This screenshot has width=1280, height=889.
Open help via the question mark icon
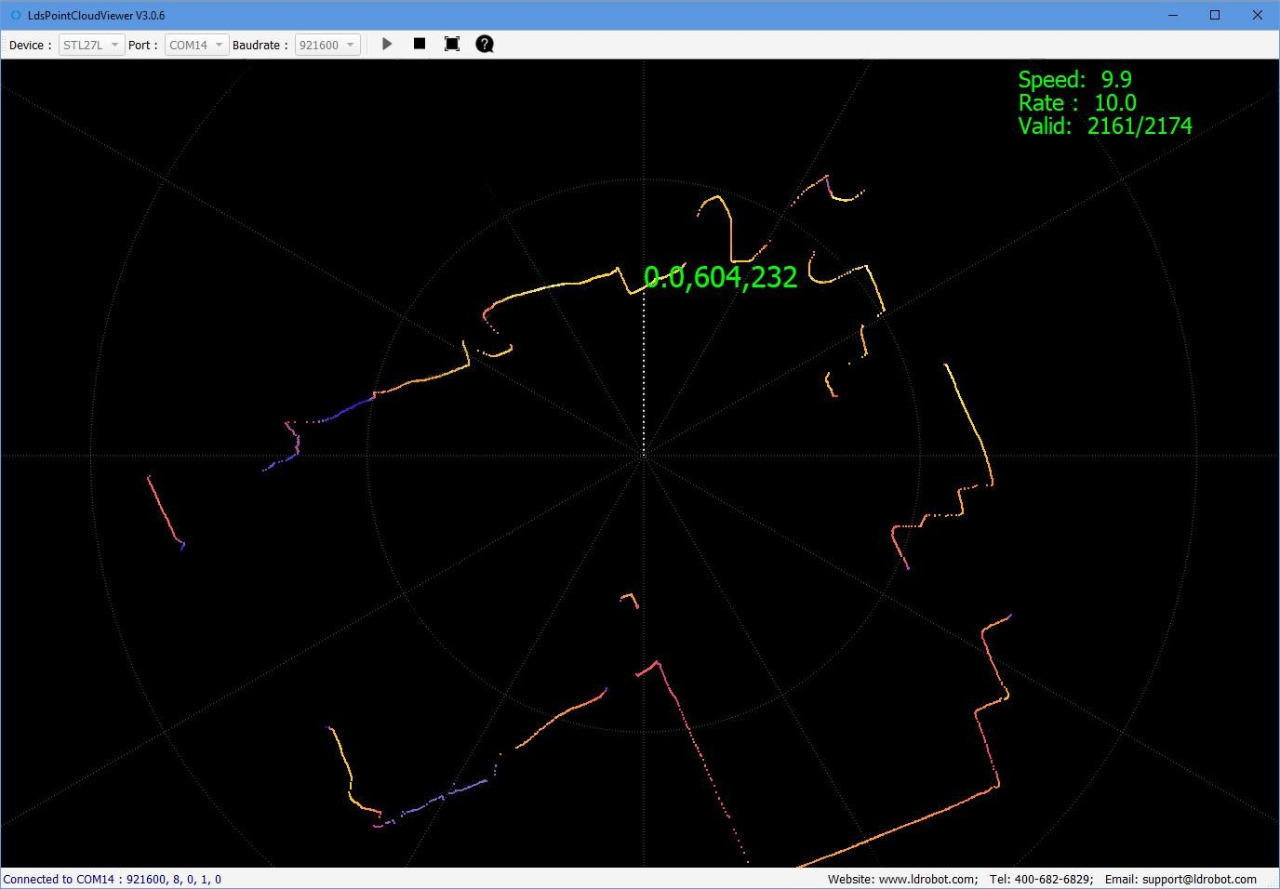point(485,44)
